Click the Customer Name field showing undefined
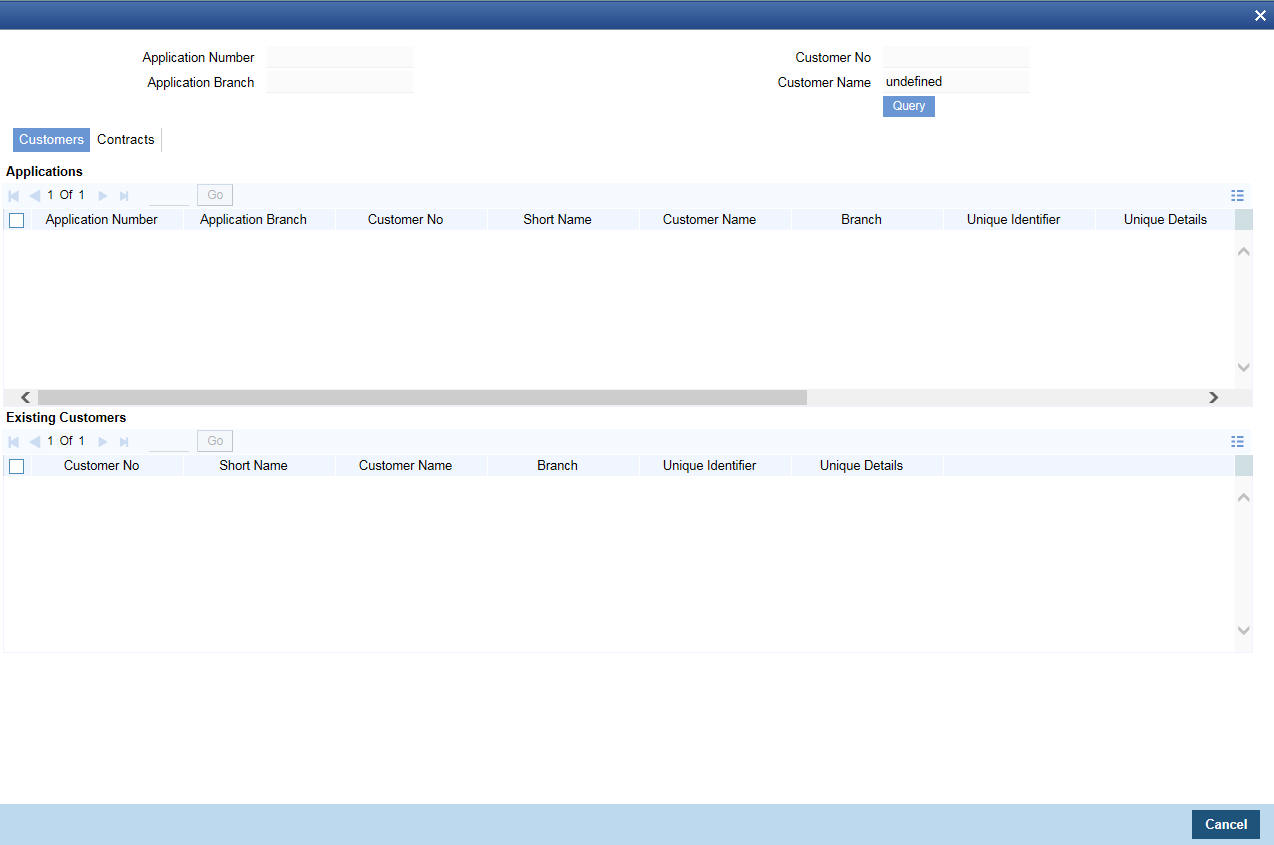The image size is (1274, 845). tap(956, 82)
